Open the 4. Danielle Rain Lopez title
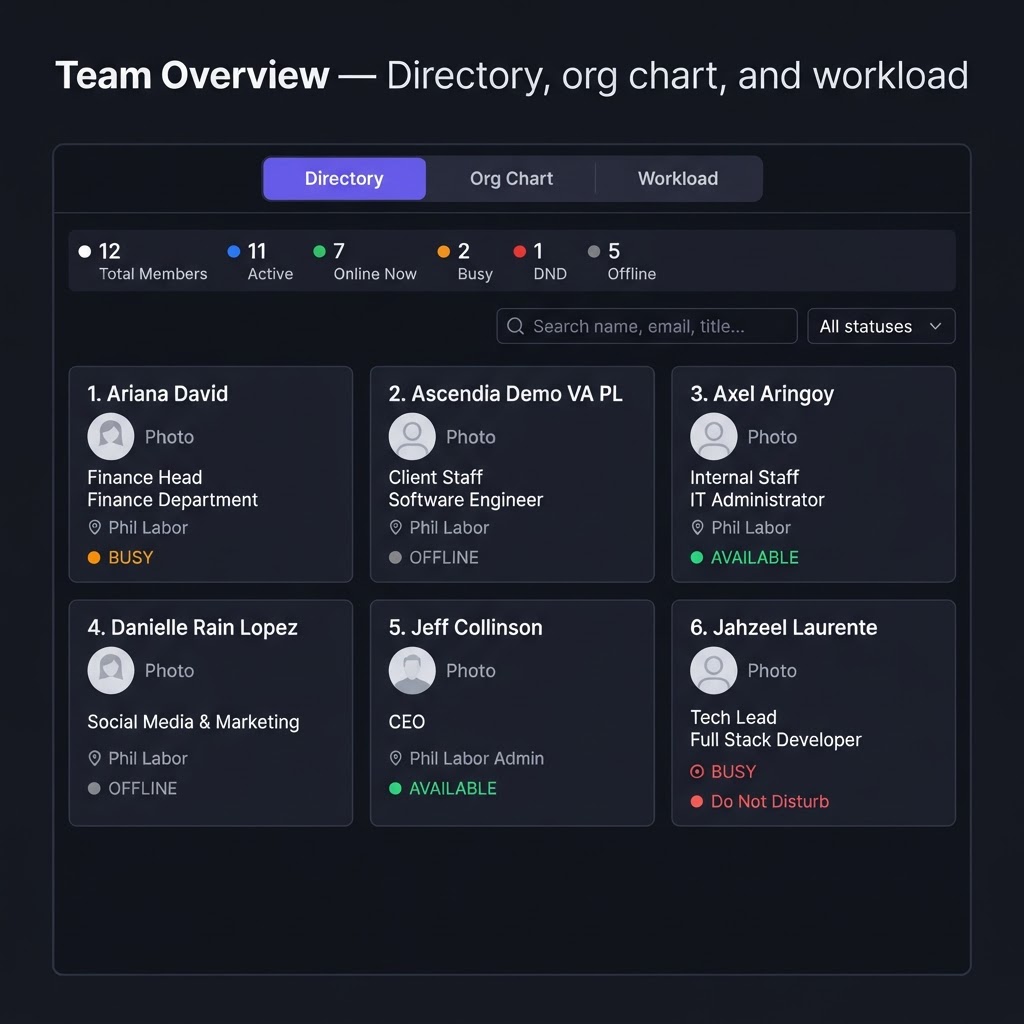 (x=193, y=628)
